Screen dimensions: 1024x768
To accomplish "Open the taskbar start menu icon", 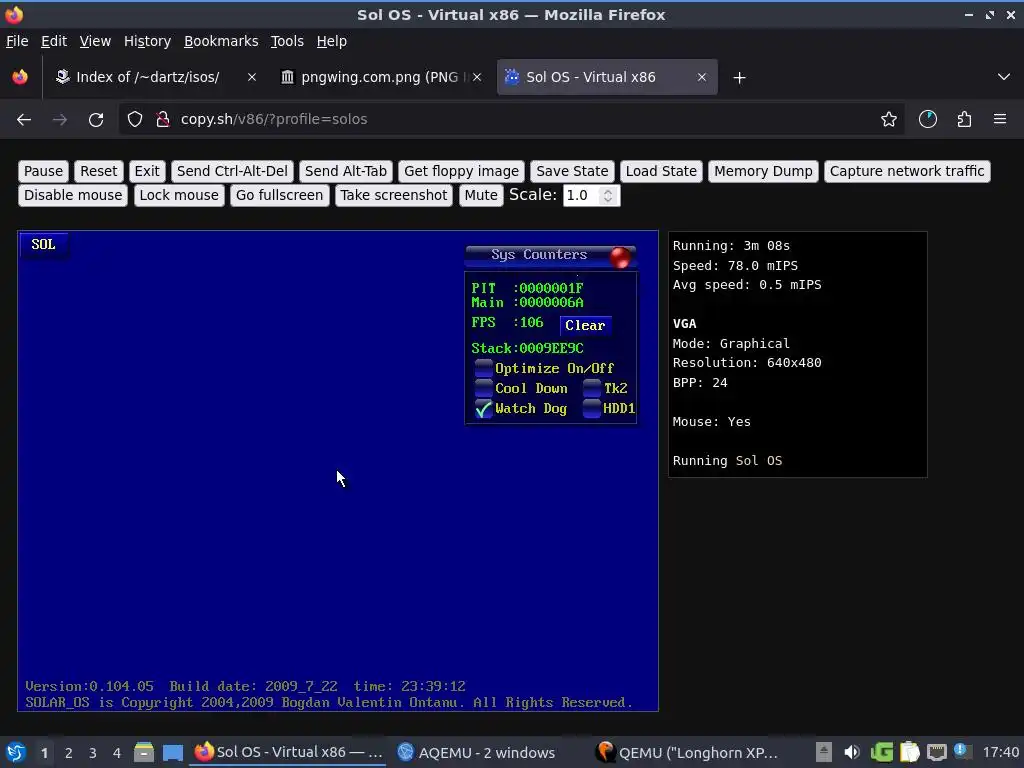I will click(16, 752).
